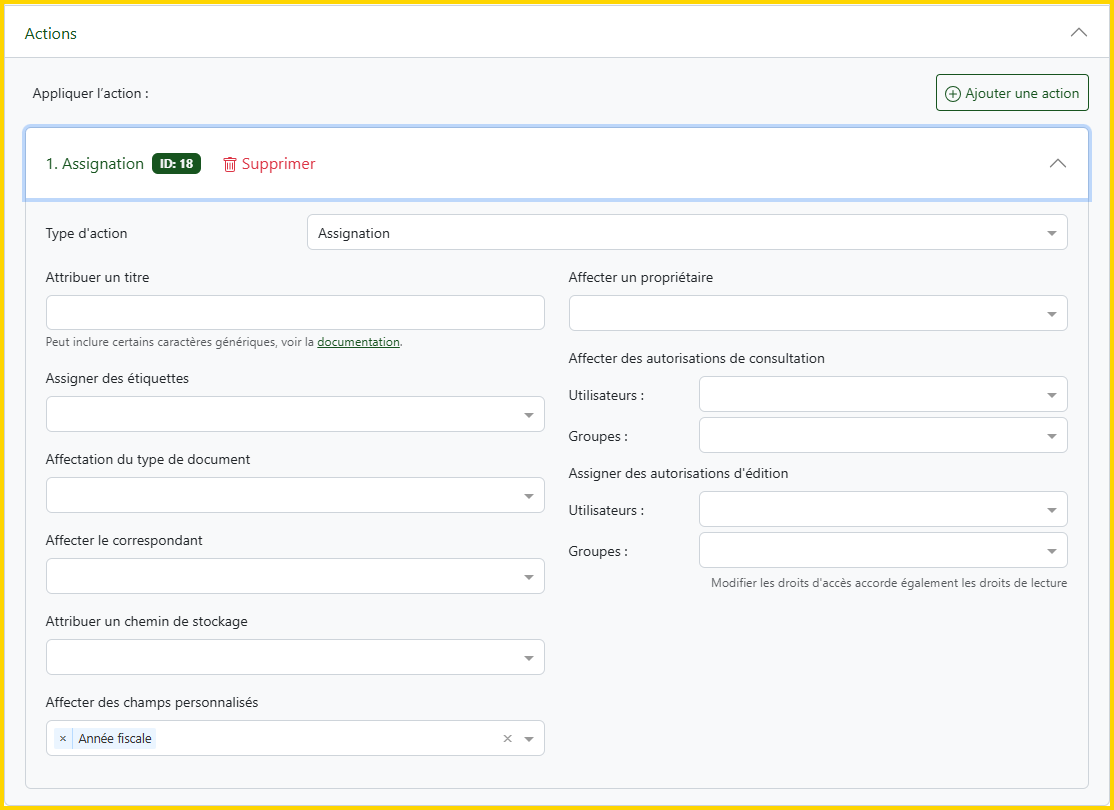This screenshot has height=810, width=1114.
Task: Open the documentation link
Action: pyautogui.click(x=358, y=342)
